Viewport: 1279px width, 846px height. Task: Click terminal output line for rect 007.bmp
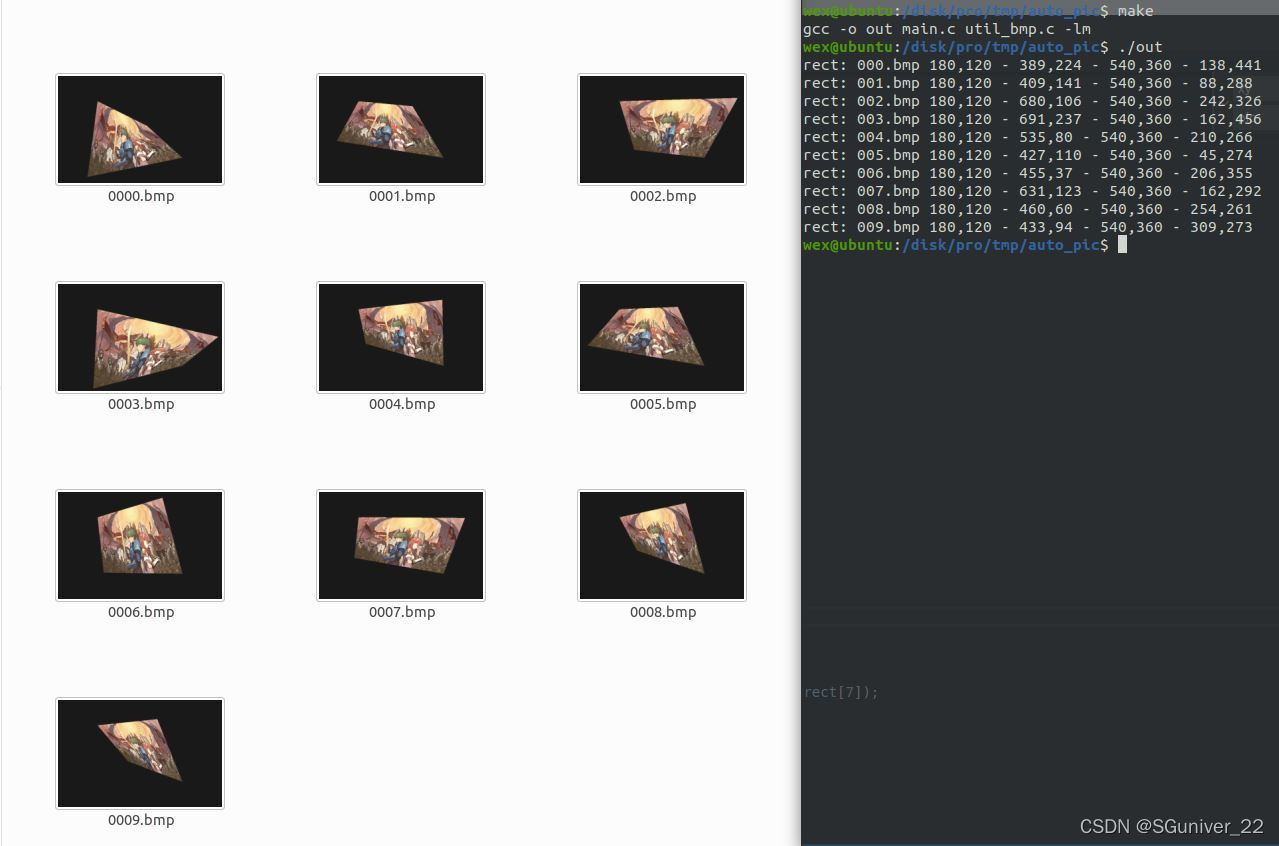click(1032, 191)
